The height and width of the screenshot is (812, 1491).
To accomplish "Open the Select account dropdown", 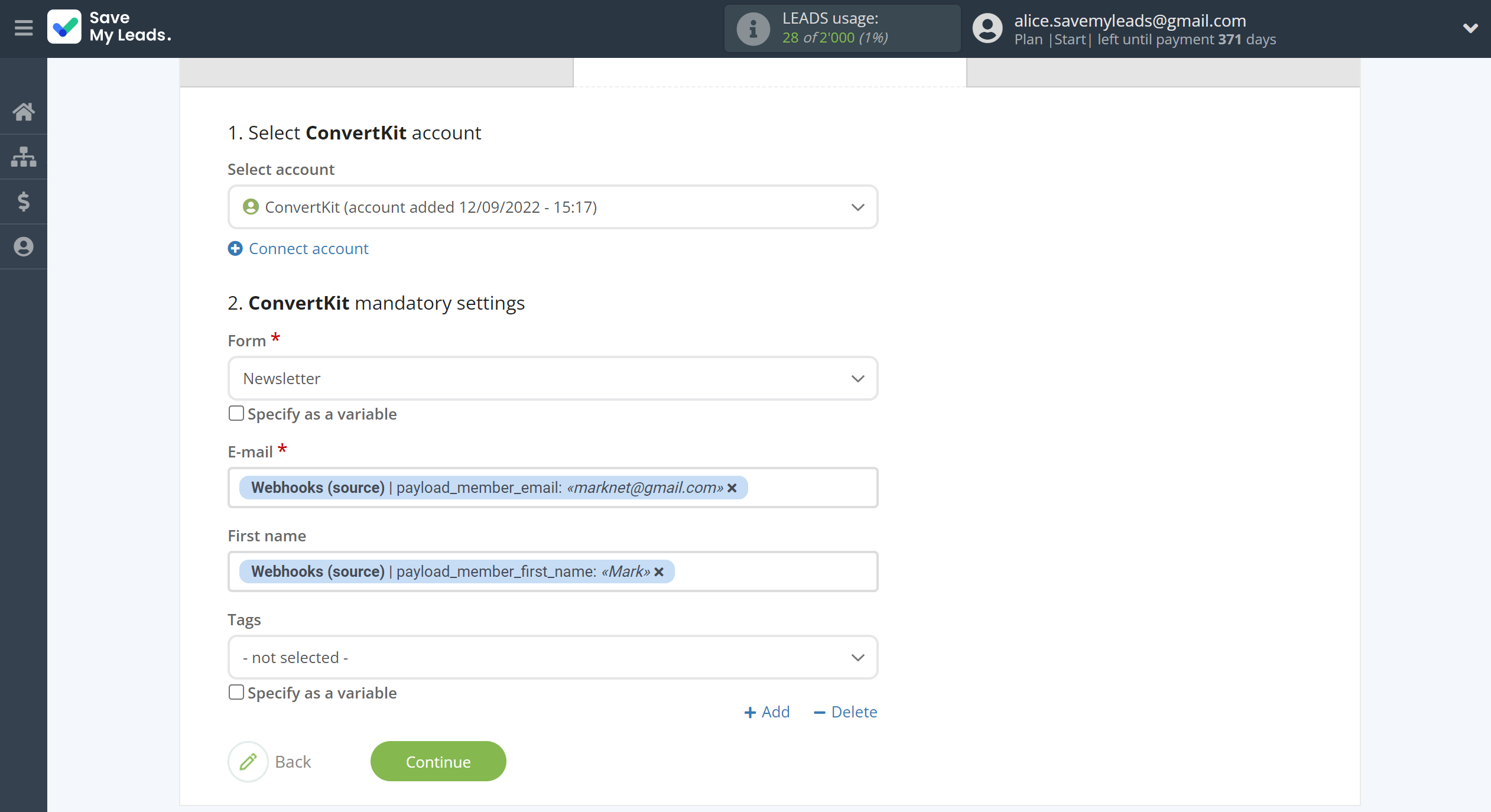I will coord(553,207).
